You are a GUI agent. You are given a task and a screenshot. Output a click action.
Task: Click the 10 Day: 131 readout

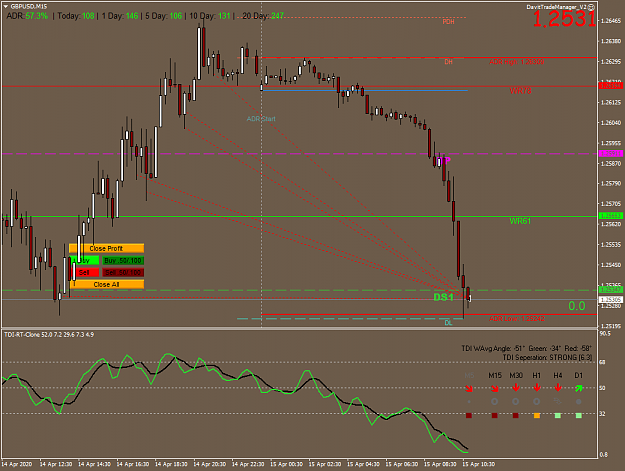(210, 16)
